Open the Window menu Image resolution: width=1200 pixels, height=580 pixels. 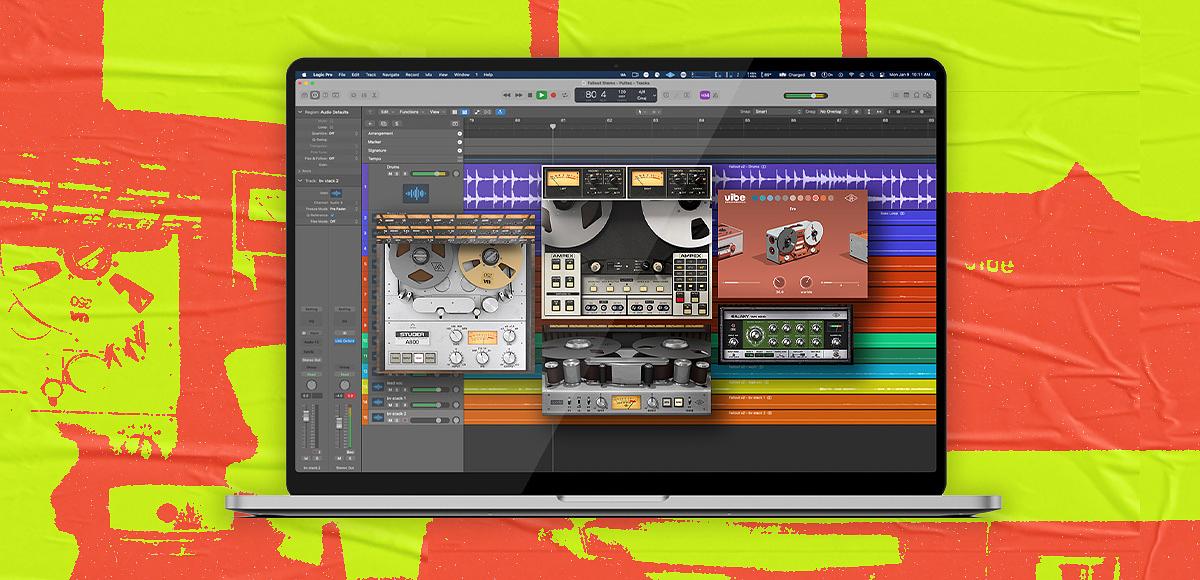point(462,75)
